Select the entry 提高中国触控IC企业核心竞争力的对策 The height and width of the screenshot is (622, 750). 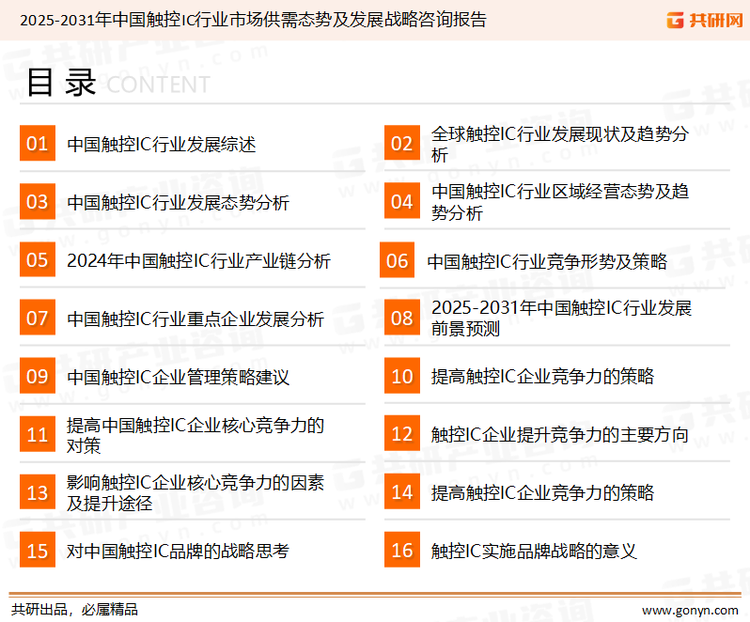coord(195,435)
